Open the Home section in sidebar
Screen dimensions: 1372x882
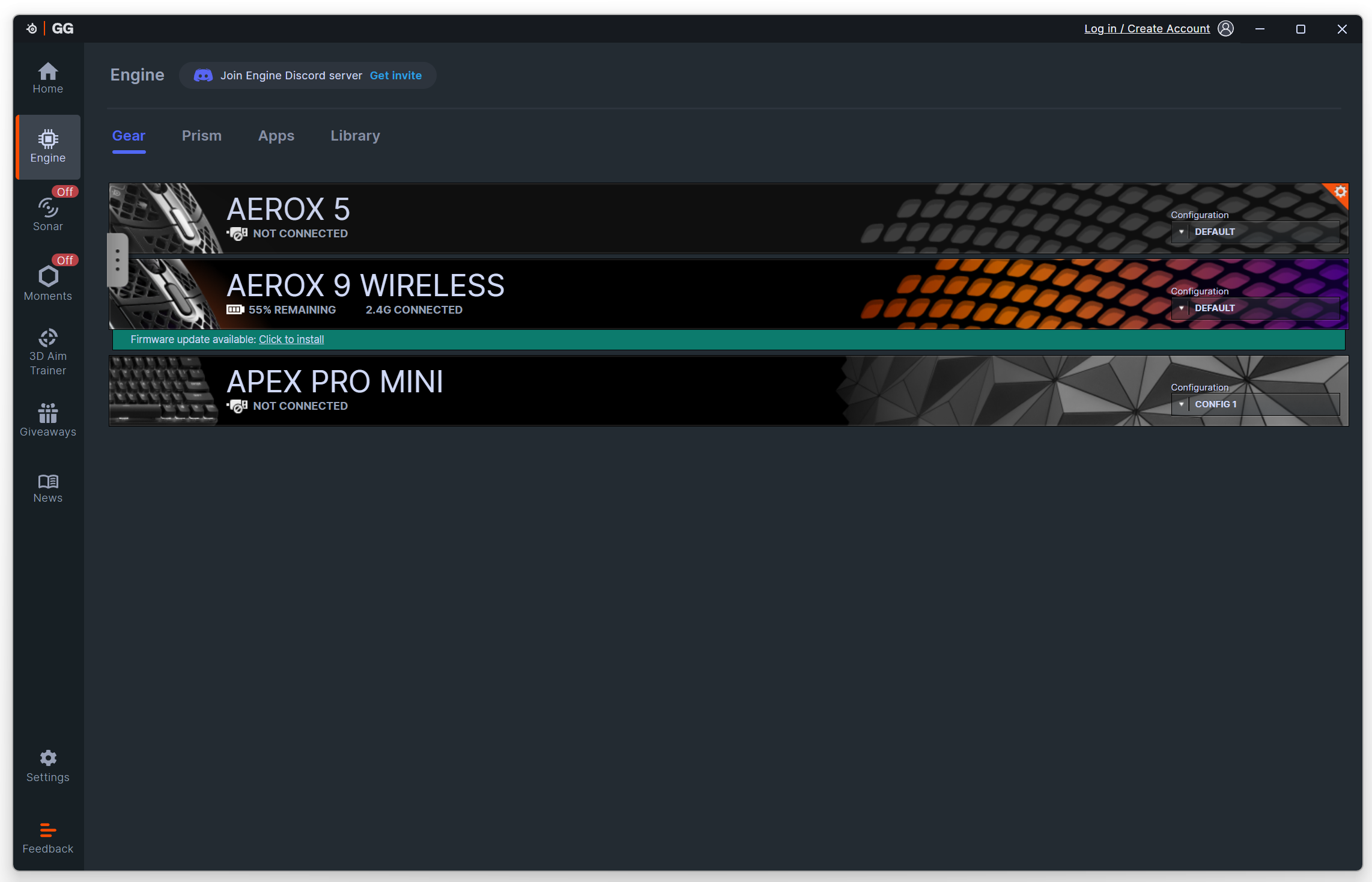pyautogui.click(x=47, y=78)
